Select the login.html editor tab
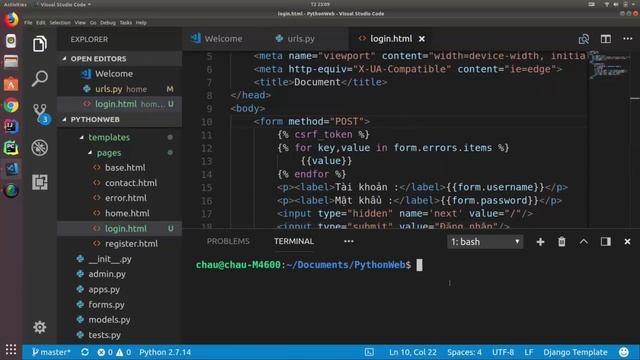640x360 pixels. pos(391,39)
